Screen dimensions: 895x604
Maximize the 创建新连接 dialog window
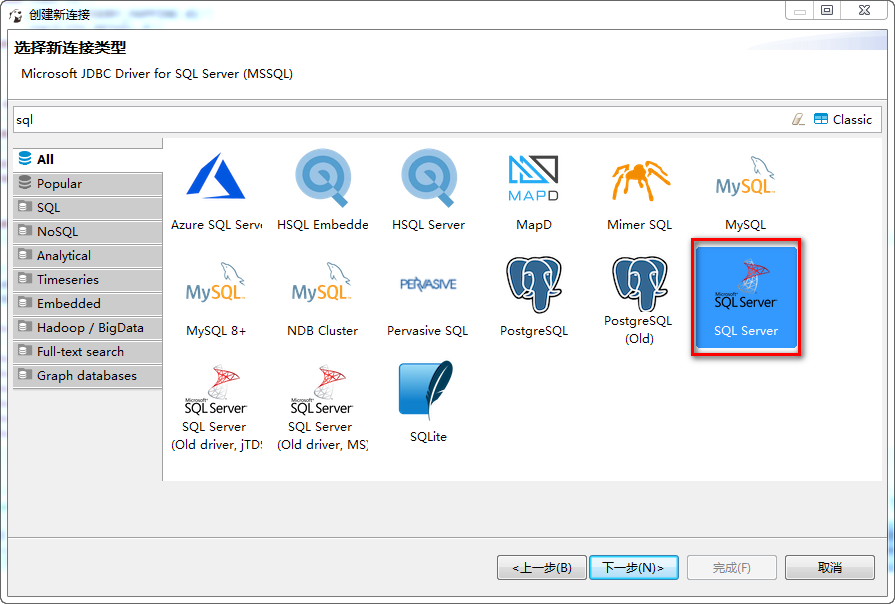tap(827, 10)
